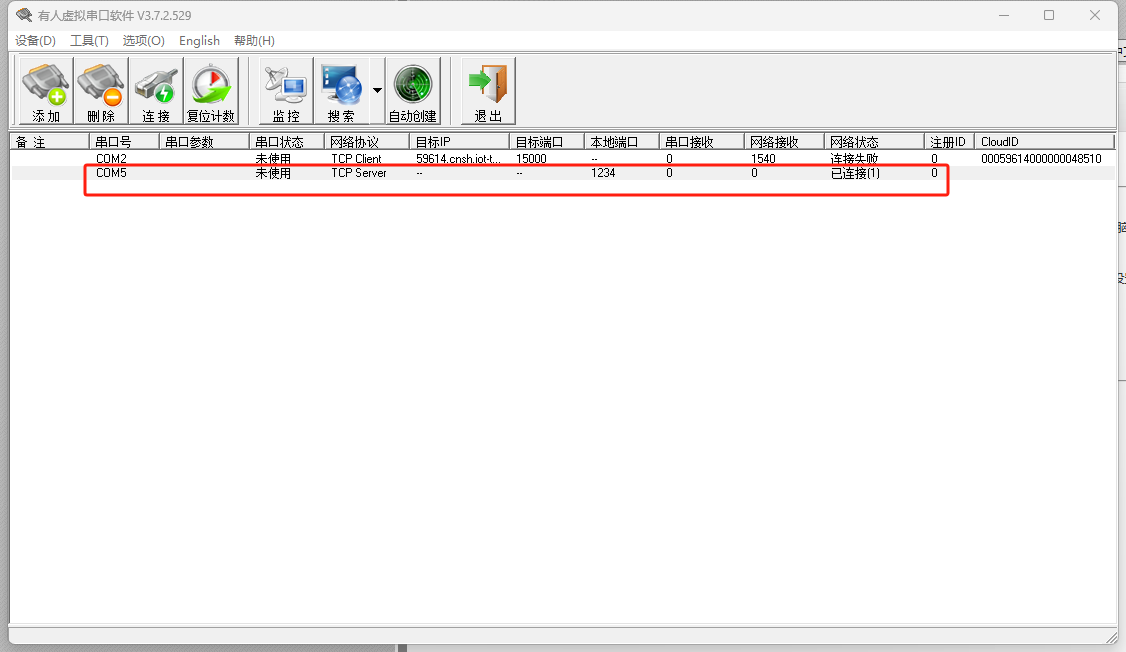Click the 自动创建 (auto create) radar icon

(413, 91)
